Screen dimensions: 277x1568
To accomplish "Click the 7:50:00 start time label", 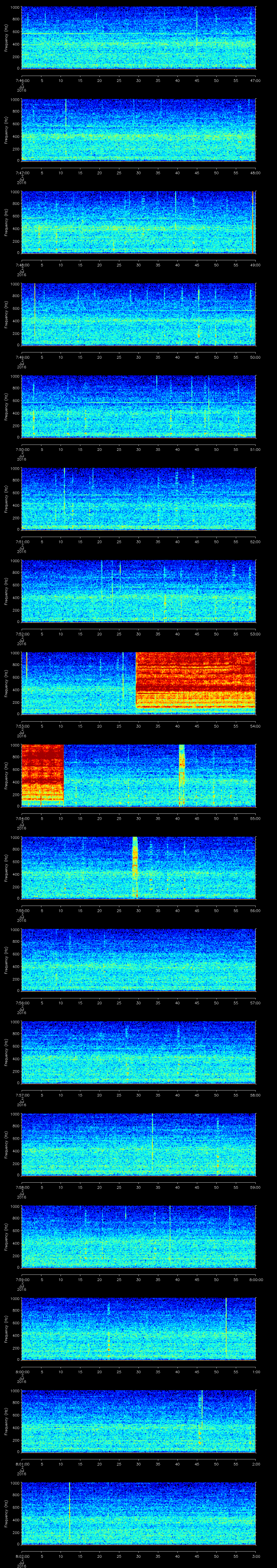I will tap(22, 449).
